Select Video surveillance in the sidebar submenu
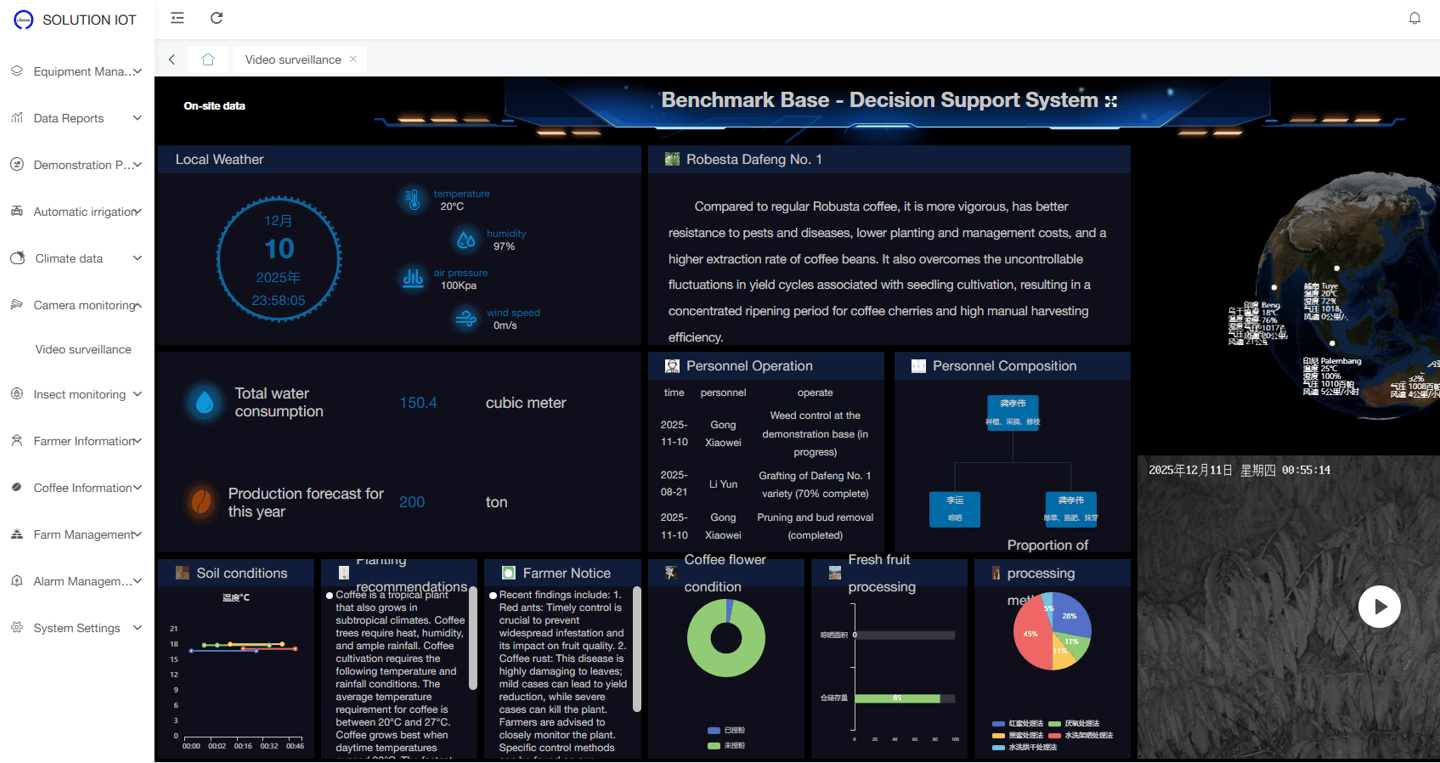The width and height of the screenshot is (1440, 763). coord(83,349)
